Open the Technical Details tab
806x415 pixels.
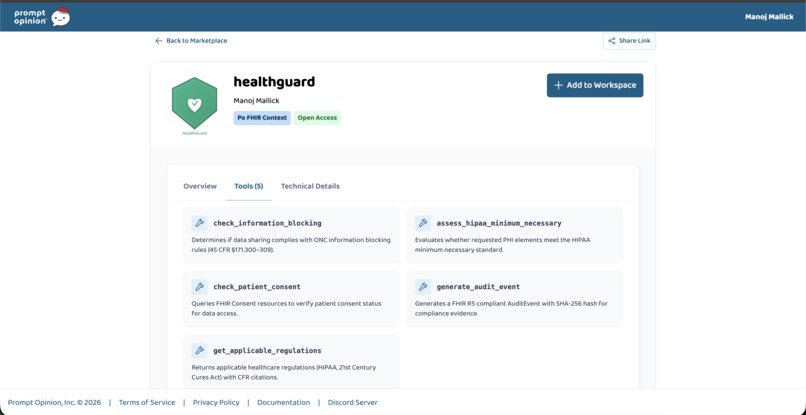(310, 186)
